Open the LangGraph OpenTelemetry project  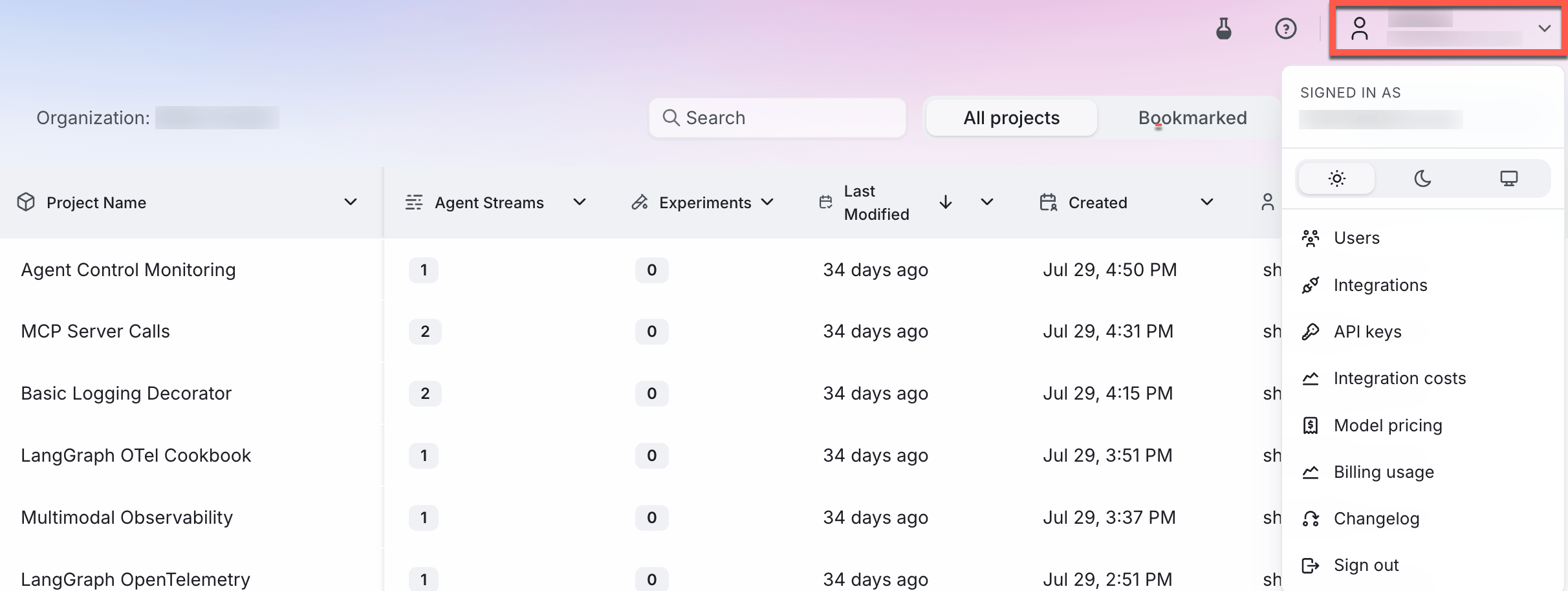click(136, 579)
